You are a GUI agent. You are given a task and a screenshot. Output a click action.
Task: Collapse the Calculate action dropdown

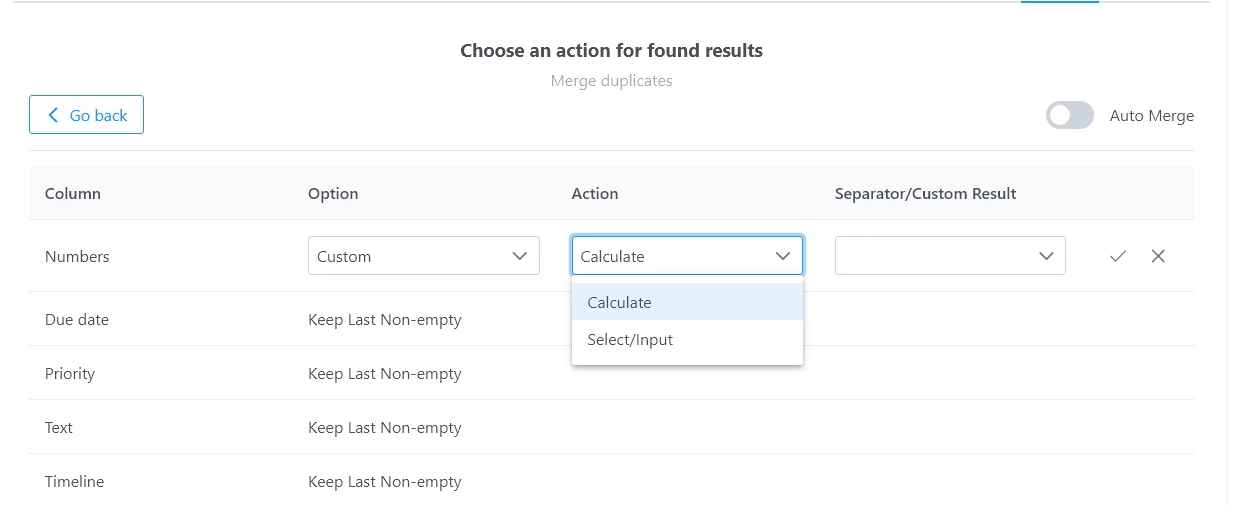click(x=687, y=255)
